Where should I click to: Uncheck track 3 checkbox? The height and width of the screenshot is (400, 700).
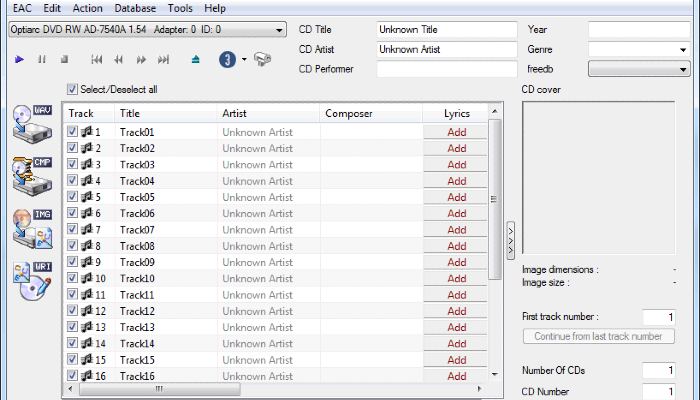pos(72,164)
